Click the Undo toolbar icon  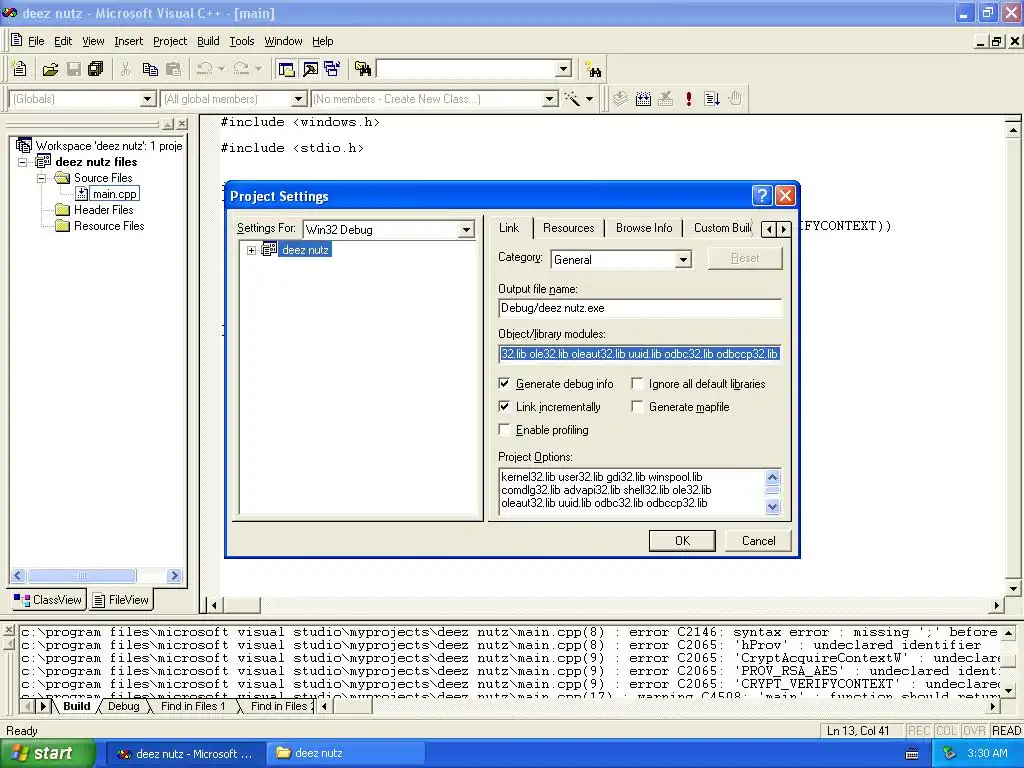click(x=205, y=69)
